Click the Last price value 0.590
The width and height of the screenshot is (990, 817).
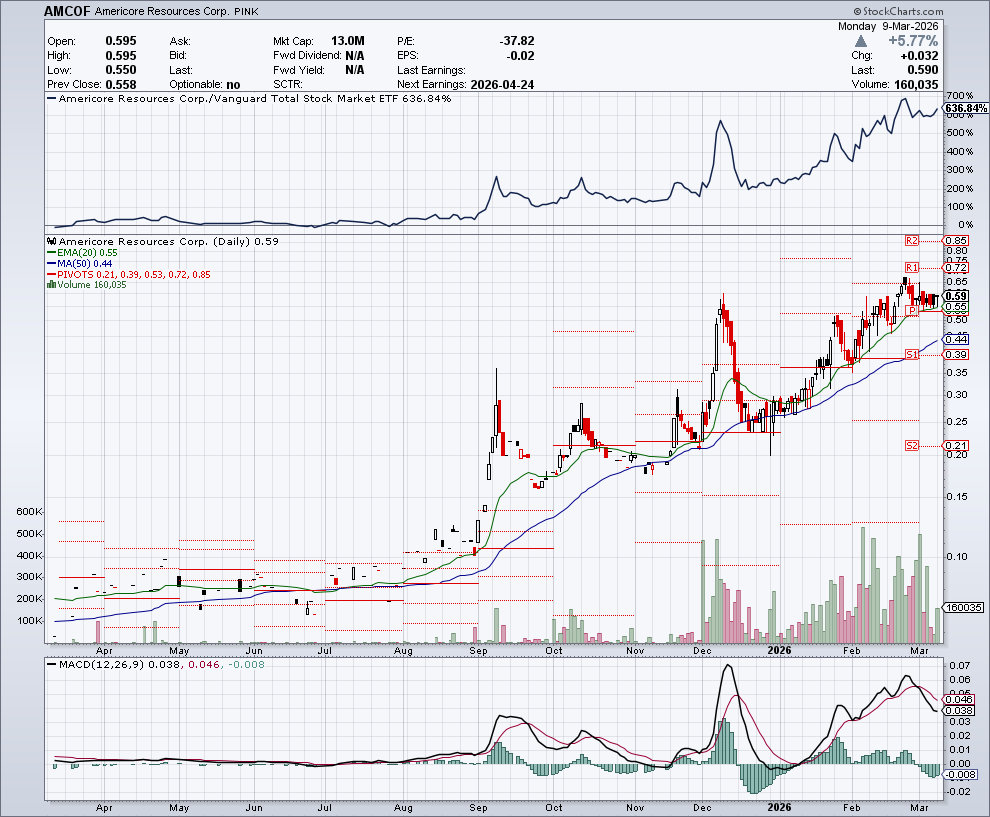922,70
